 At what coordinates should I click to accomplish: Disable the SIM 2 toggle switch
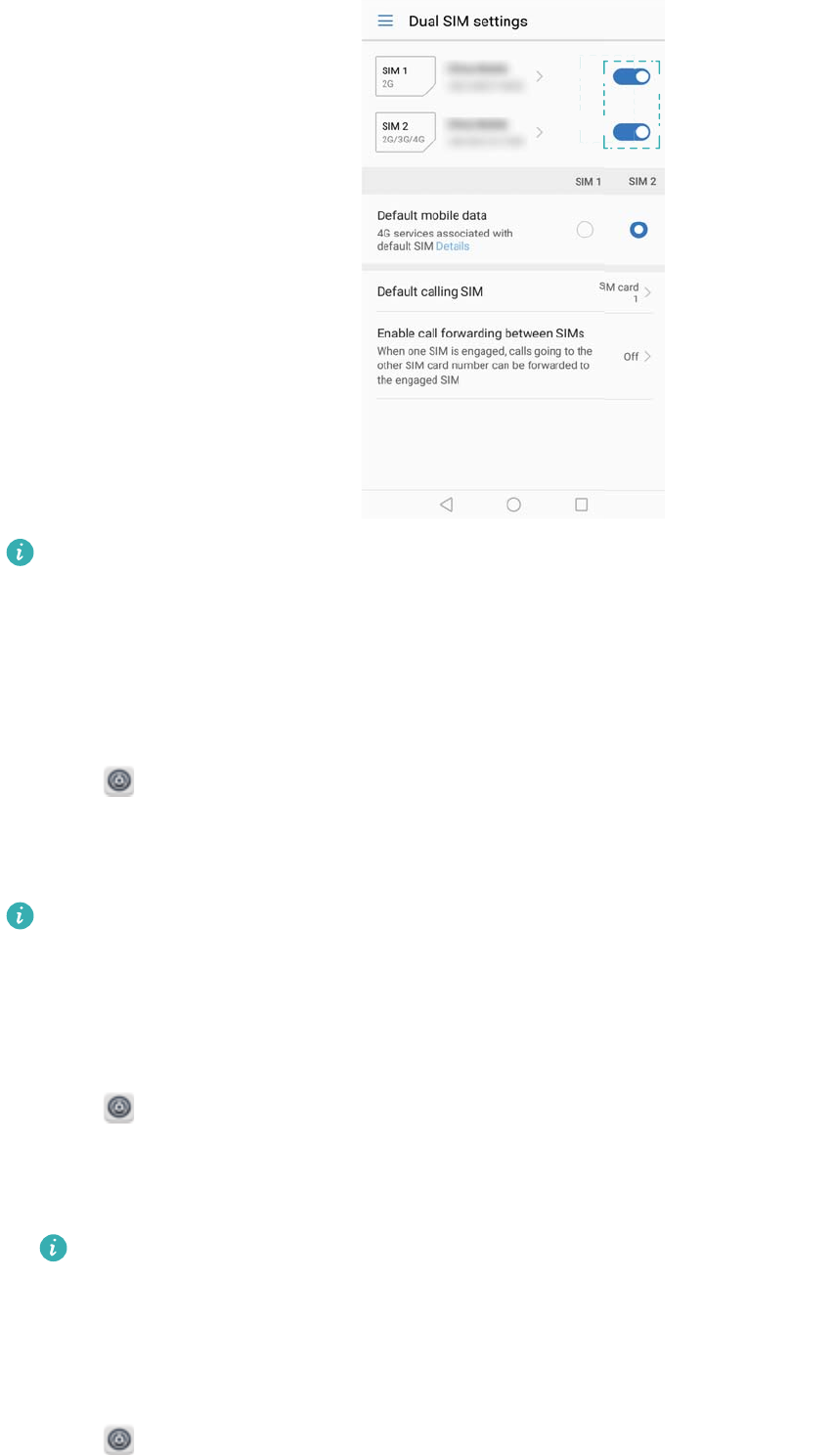pyautogui.click(x=632, y=132)
